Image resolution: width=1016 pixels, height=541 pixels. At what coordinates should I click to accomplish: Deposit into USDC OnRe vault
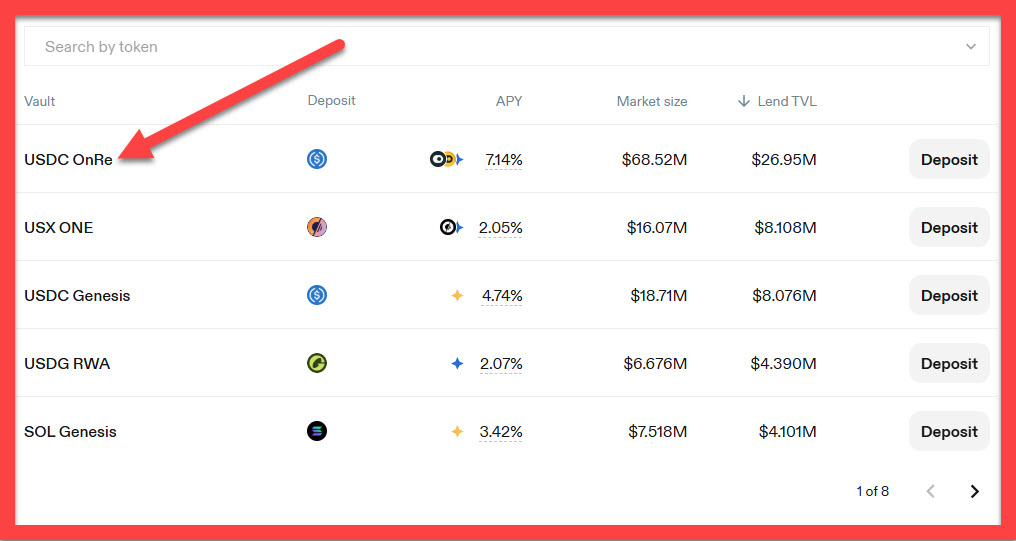949,159
